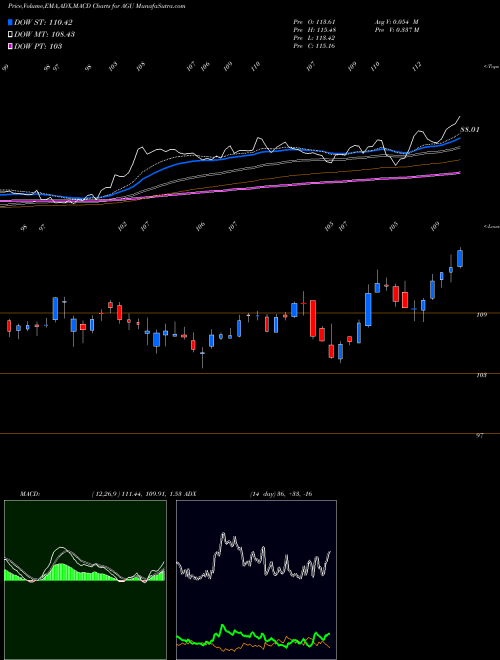Open the MACD histogram panel
Viewport: 500px width, 660px height.
85,580
